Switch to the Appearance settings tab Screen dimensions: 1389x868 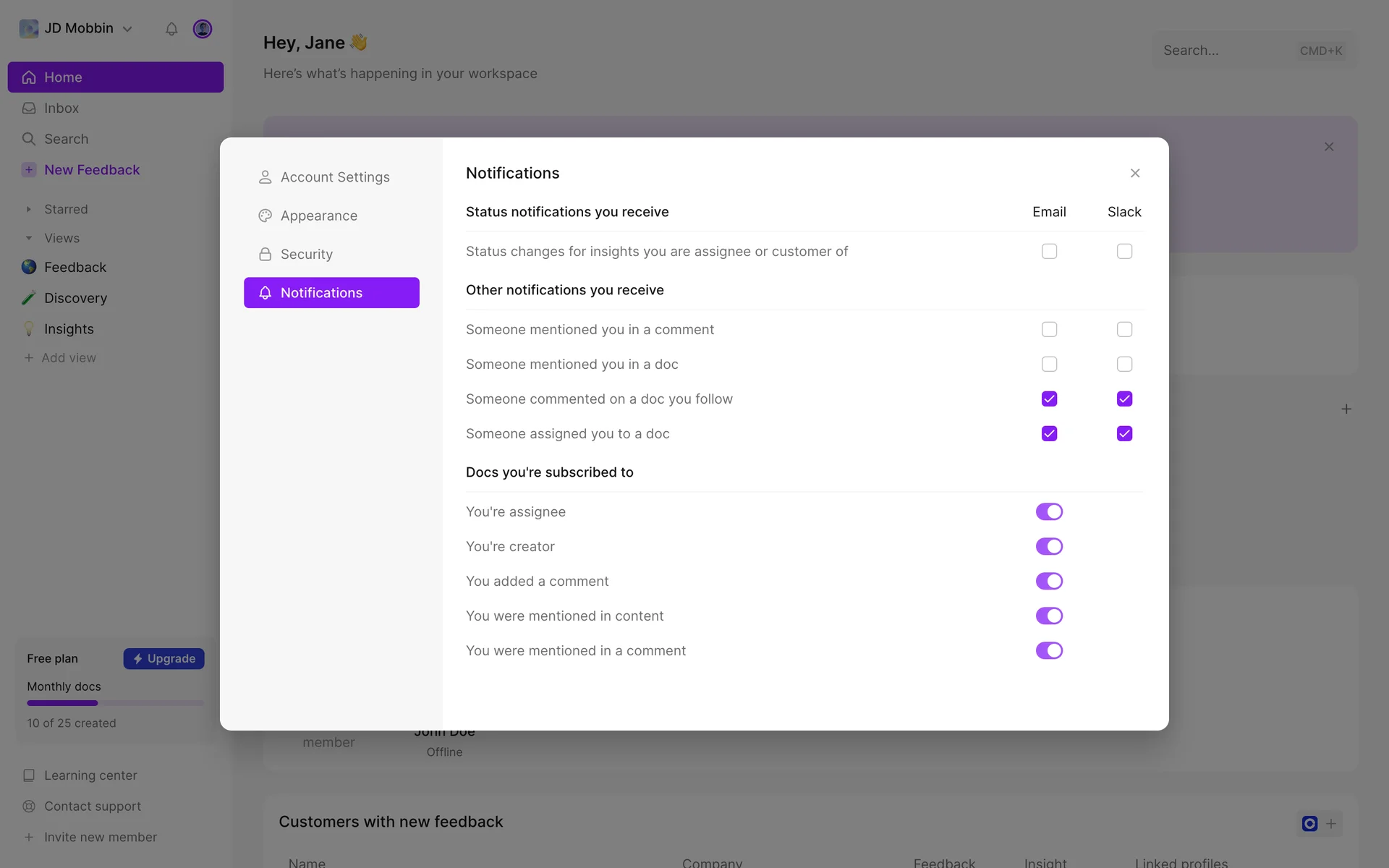[x=319, y=216]
